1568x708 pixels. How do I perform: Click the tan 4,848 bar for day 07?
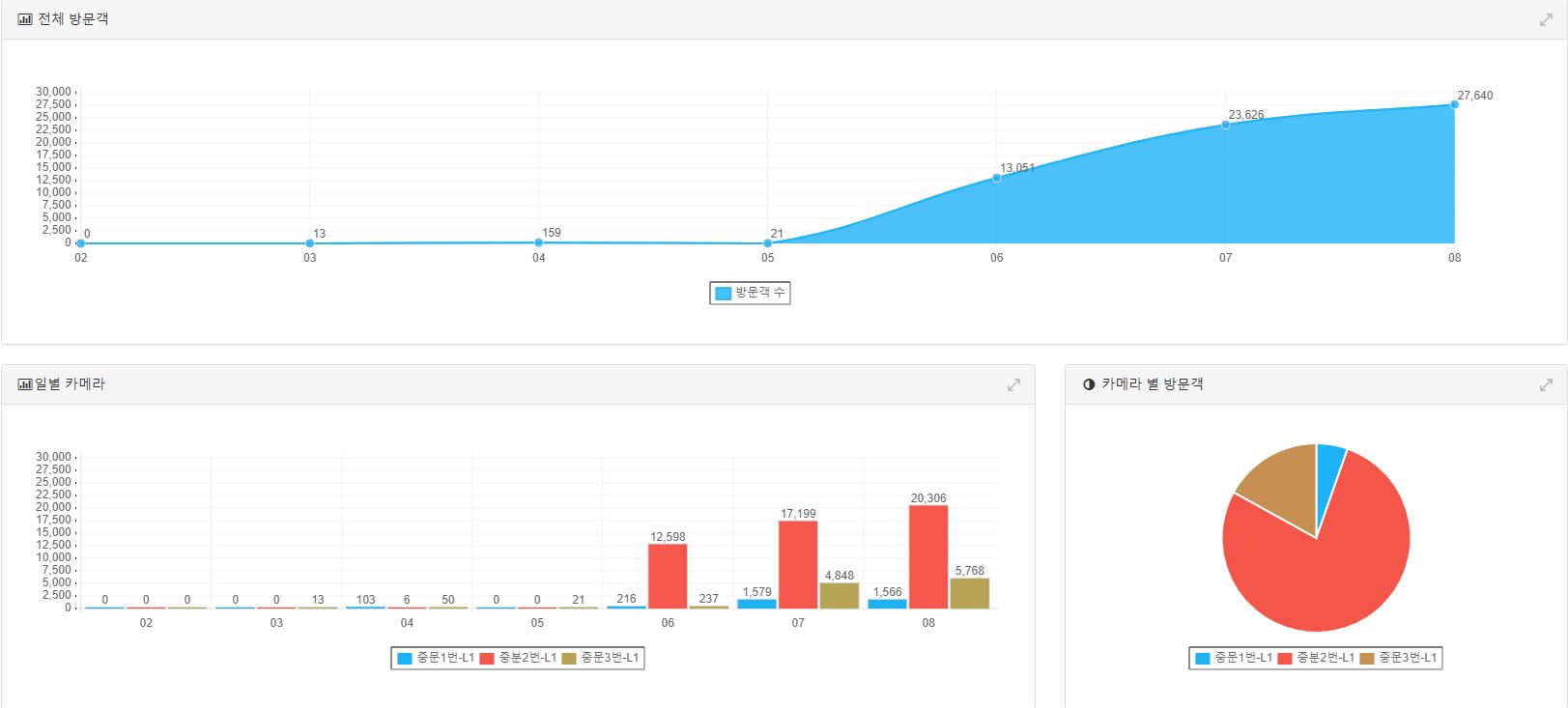pyautogui.click(x=839, y=595)
